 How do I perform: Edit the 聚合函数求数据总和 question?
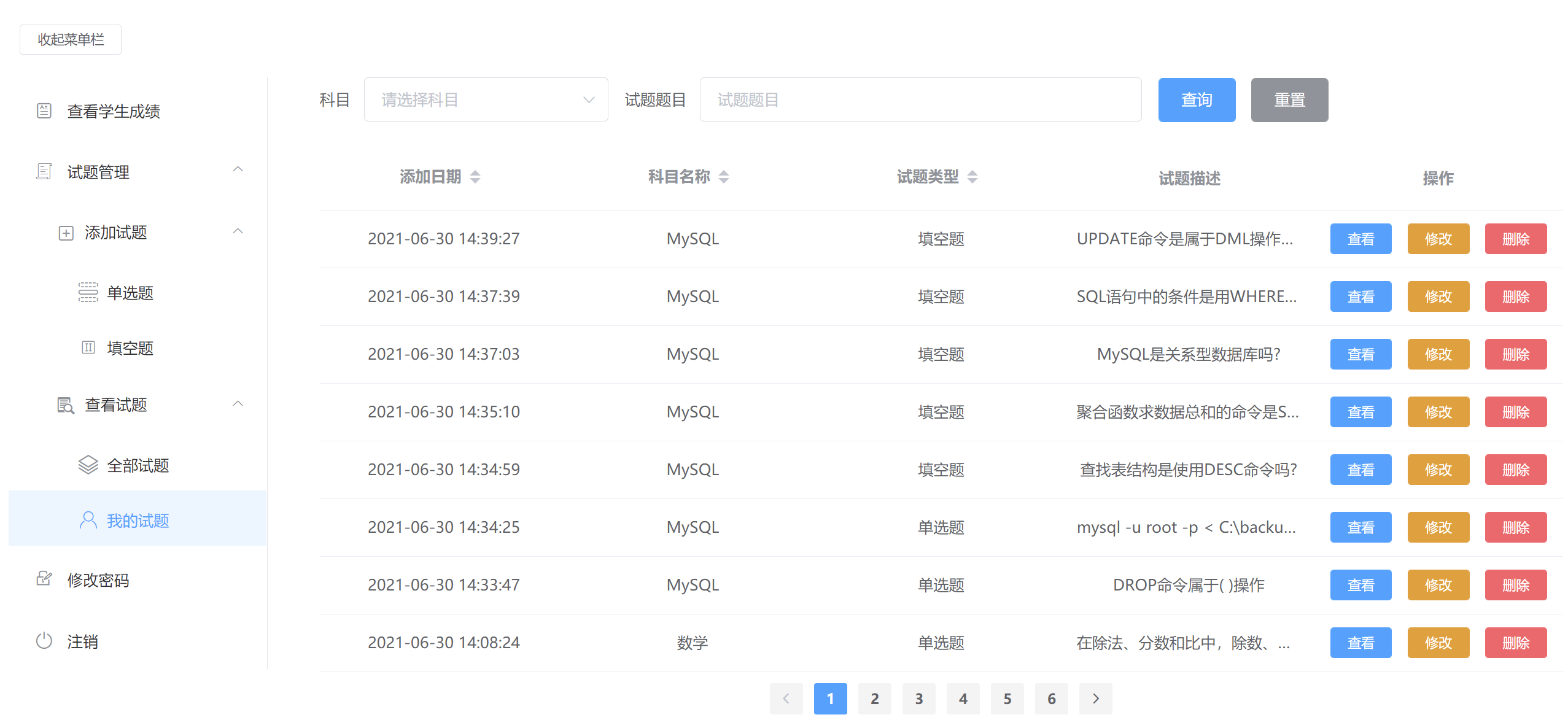(x=1438, y=412)
